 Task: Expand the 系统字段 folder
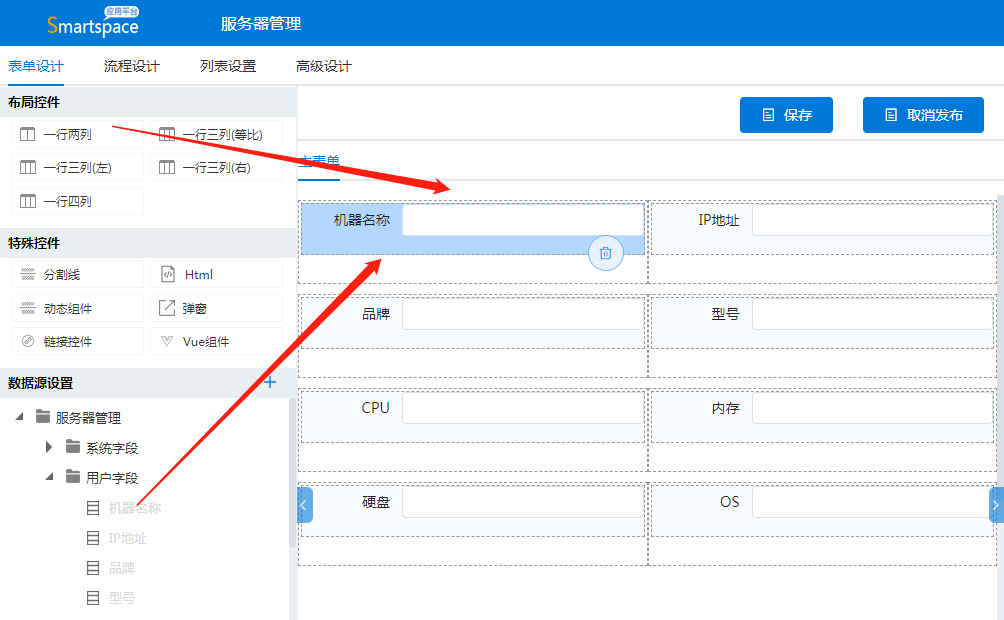pos(49,447)
